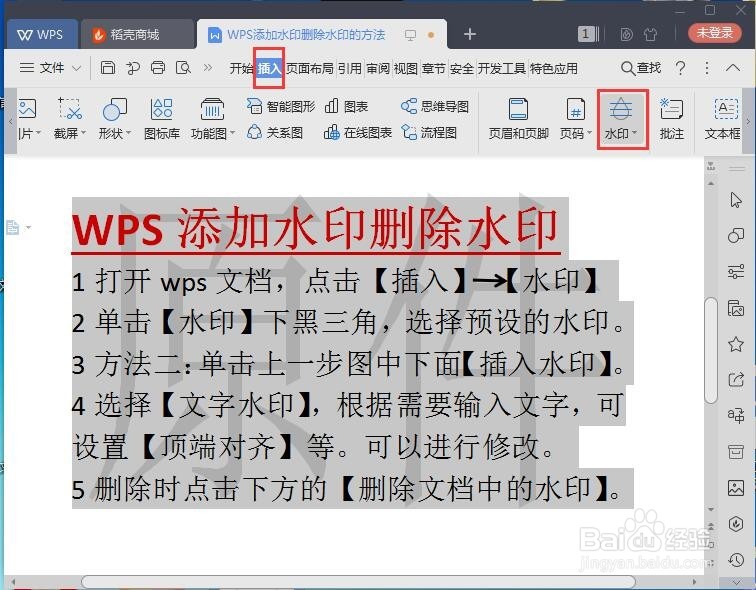This screenshot has width=756, height=590.
Task: Insert a 关系图 relationship diagram
Action: (x=275, y=132)
